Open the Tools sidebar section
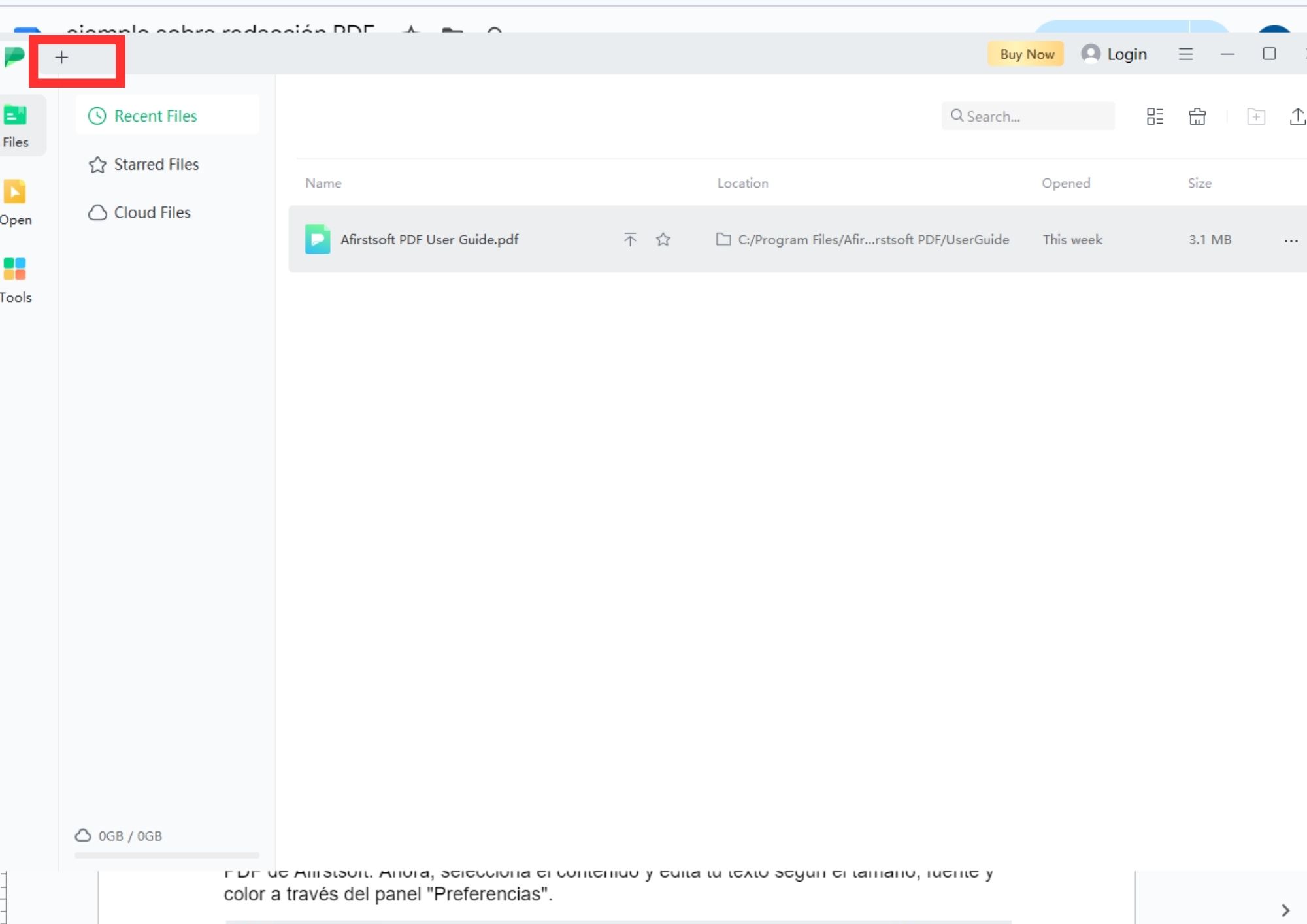 tap(16, 280)
